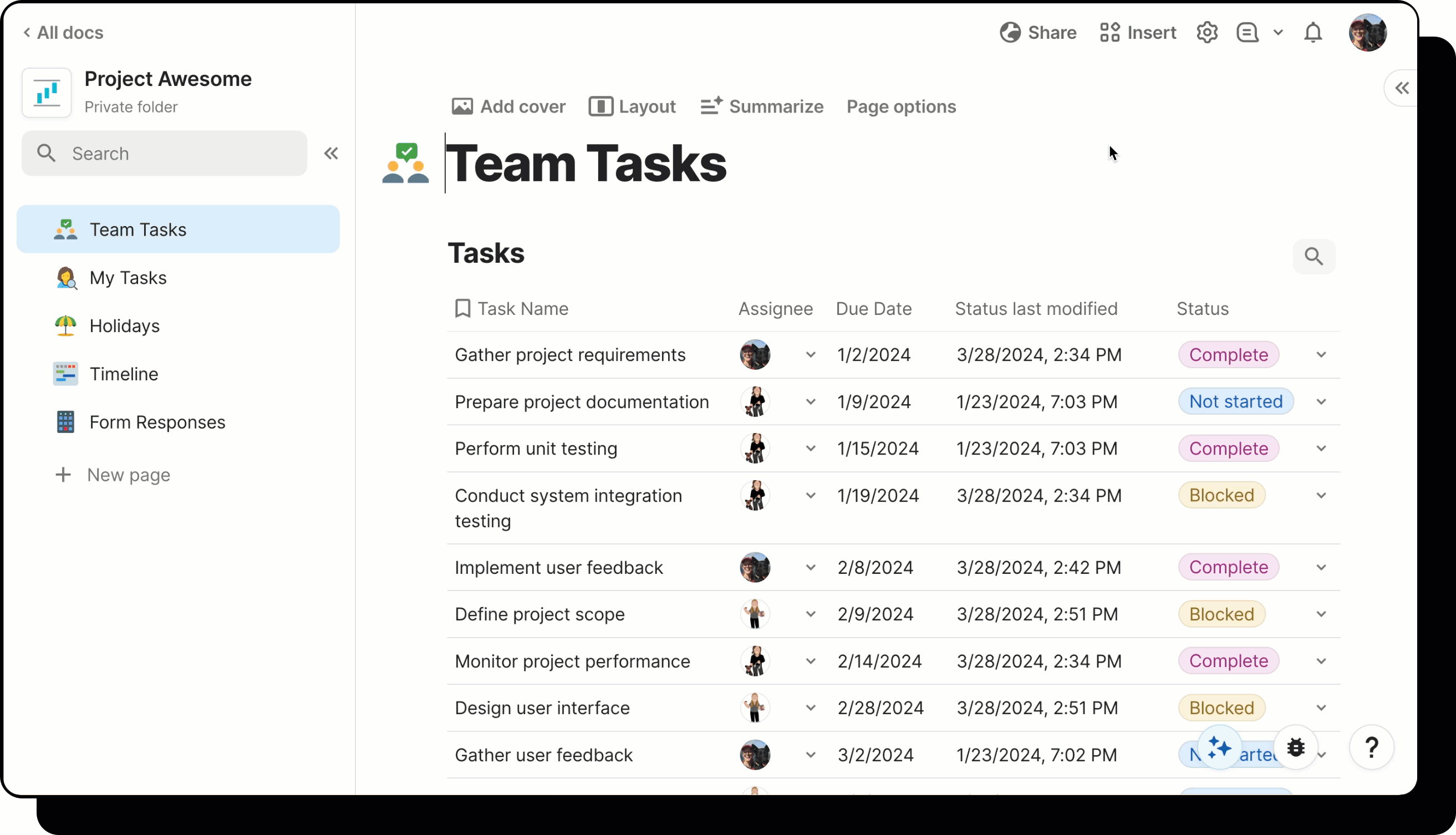Click the bug report icon
The width and height of the screenshot is (1456, 835).
[1295, 747]
